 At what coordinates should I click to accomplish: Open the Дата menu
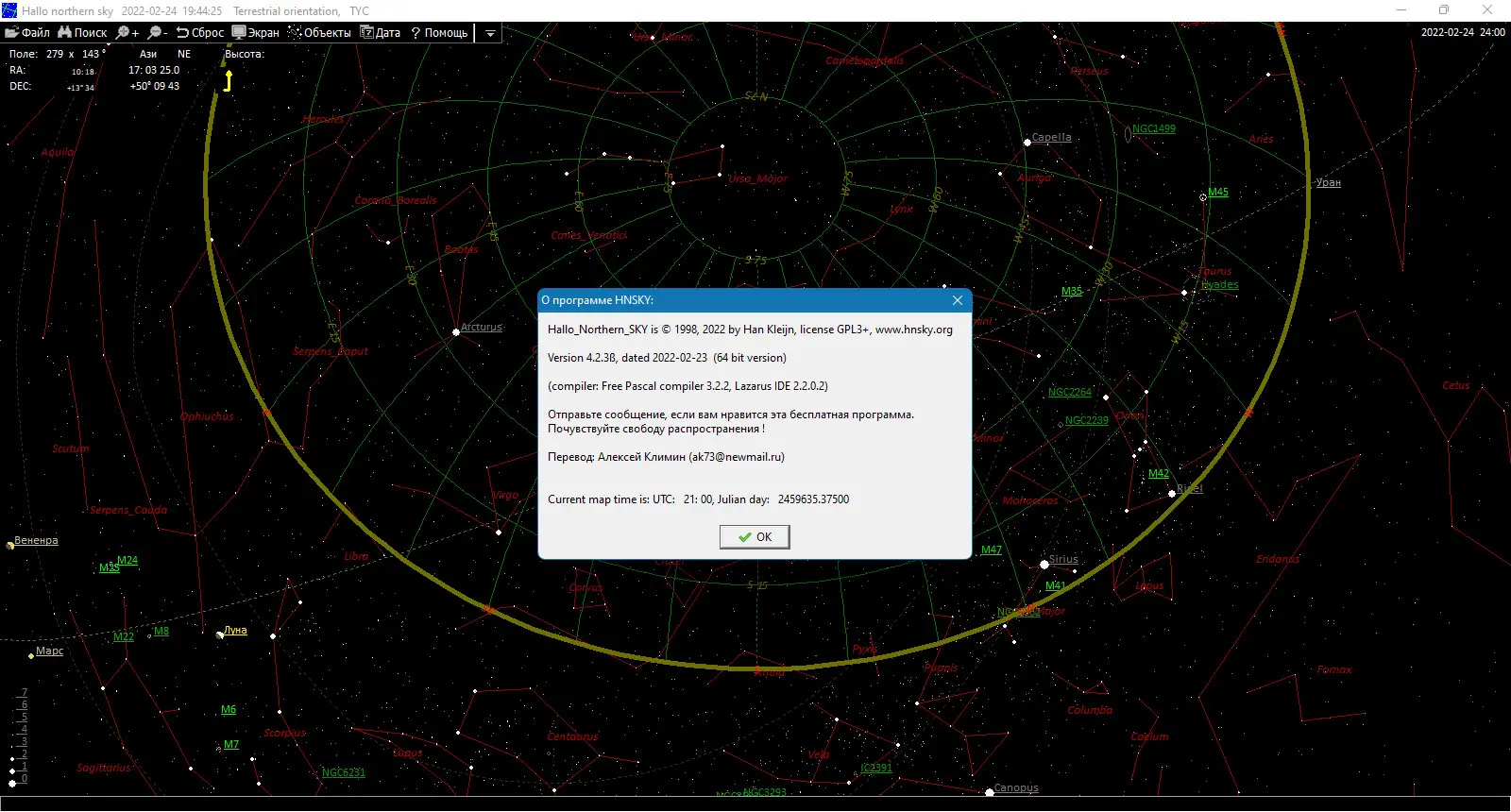pyautogui.click(x=381, y=33)
